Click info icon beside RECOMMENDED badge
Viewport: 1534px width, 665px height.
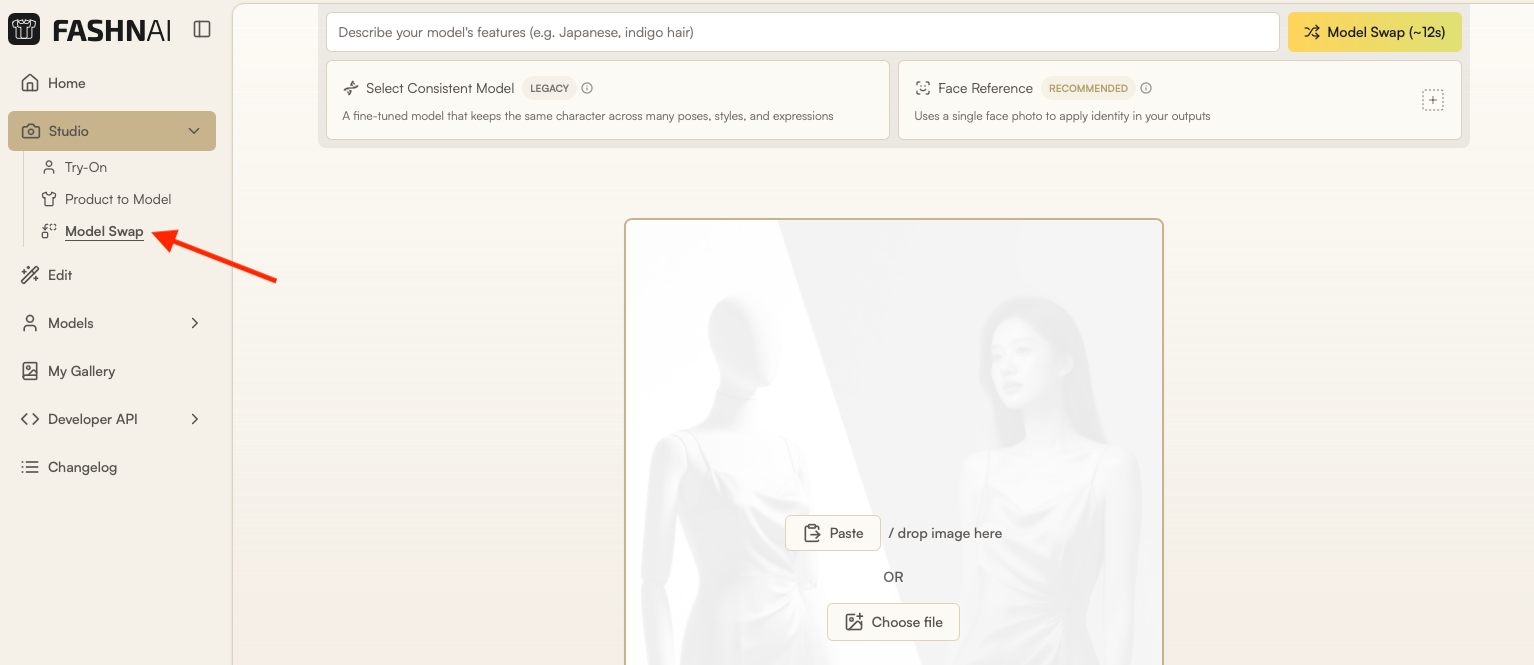tap(1146, 88)
